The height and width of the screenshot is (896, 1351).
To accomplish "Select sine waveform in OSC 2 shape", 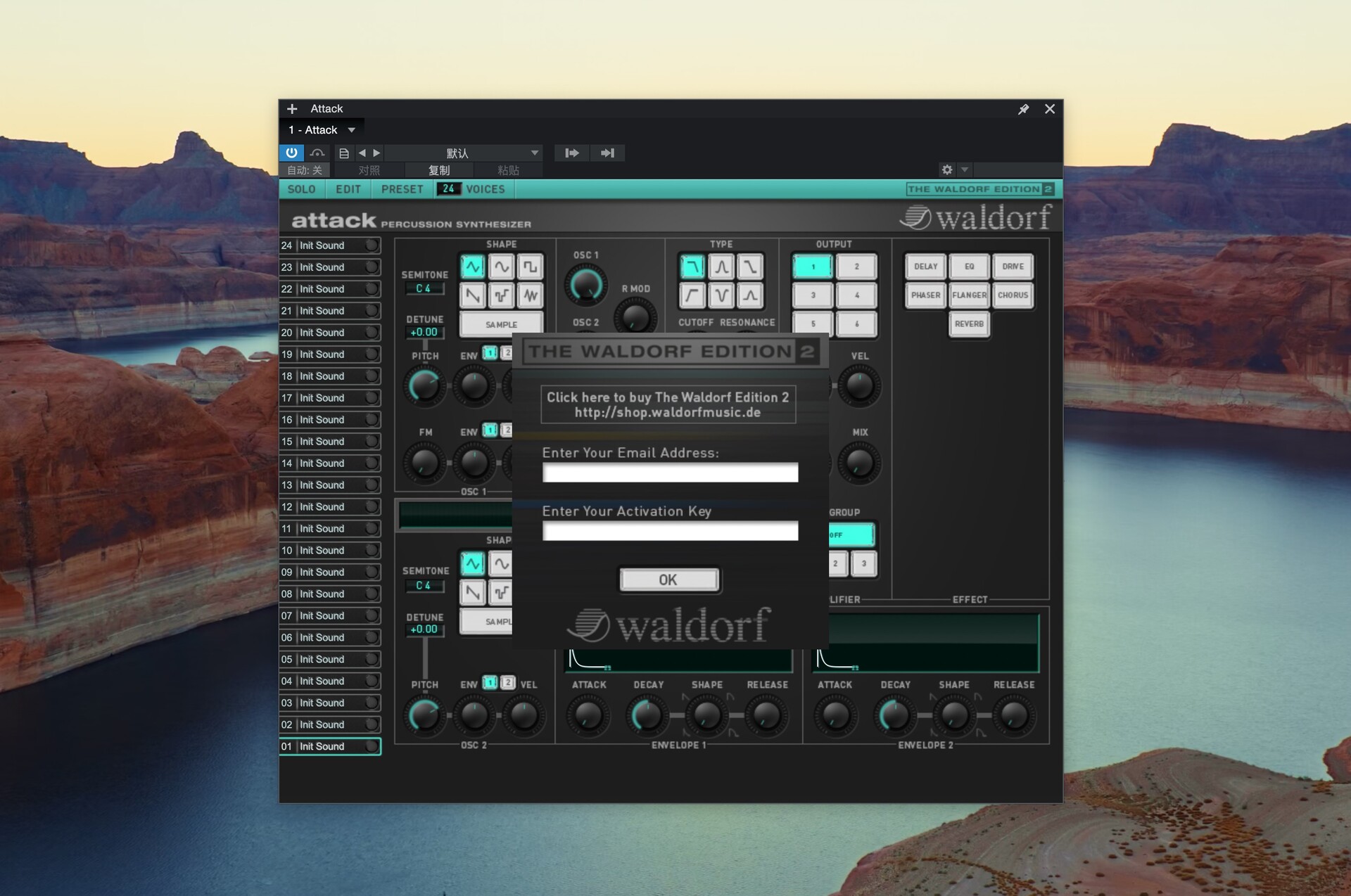I will coord(501,563).
